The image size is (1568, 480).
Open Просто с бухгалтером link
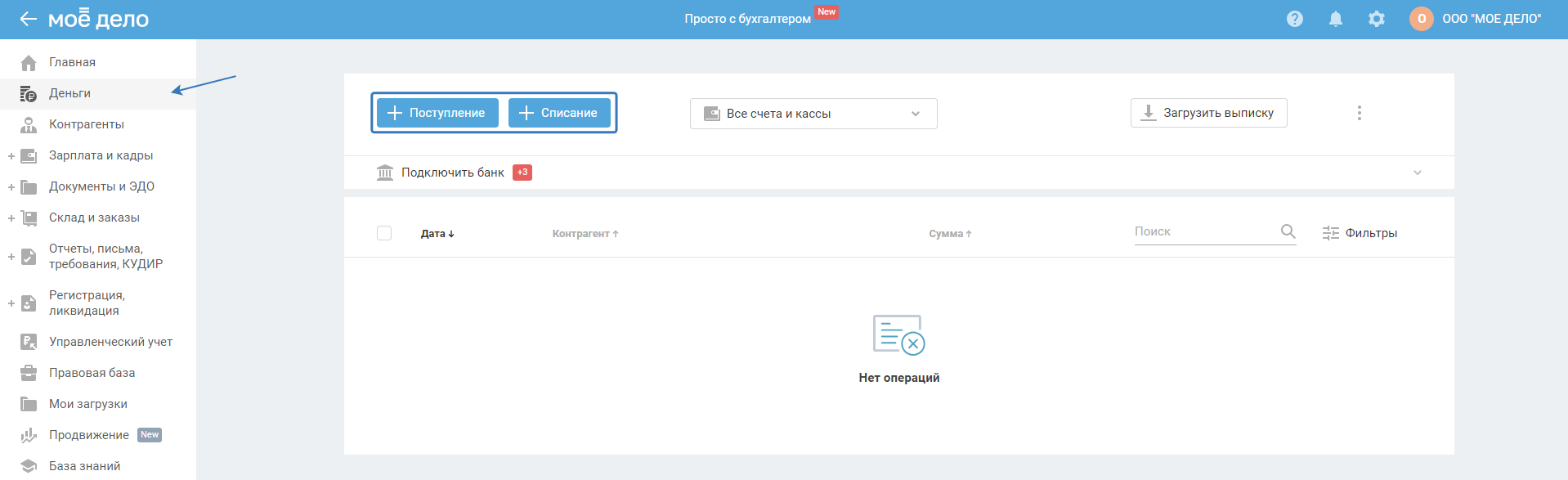[747, 19]
